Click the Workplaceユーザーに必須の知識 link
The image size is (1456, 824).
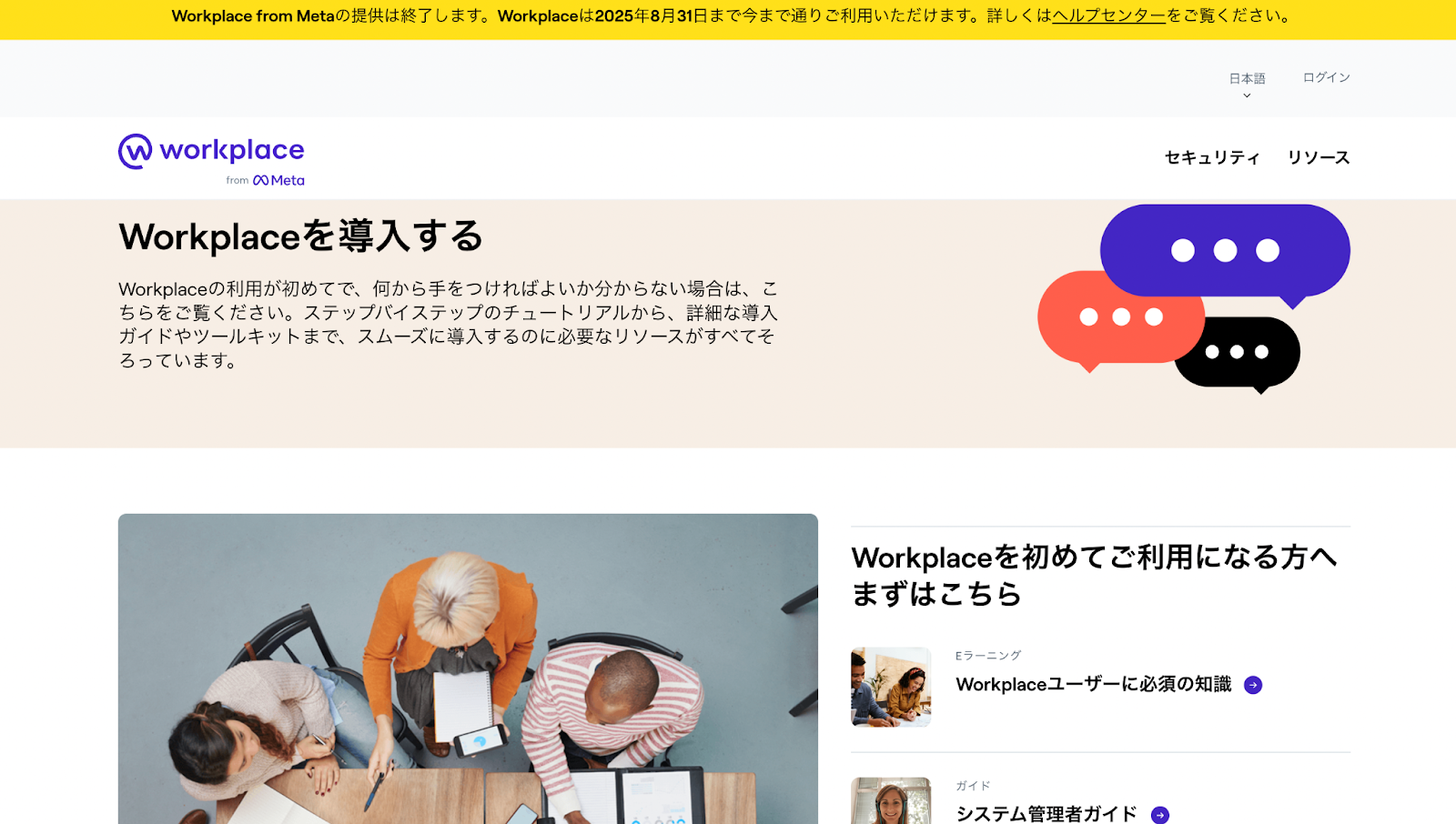click(1093, 684)
